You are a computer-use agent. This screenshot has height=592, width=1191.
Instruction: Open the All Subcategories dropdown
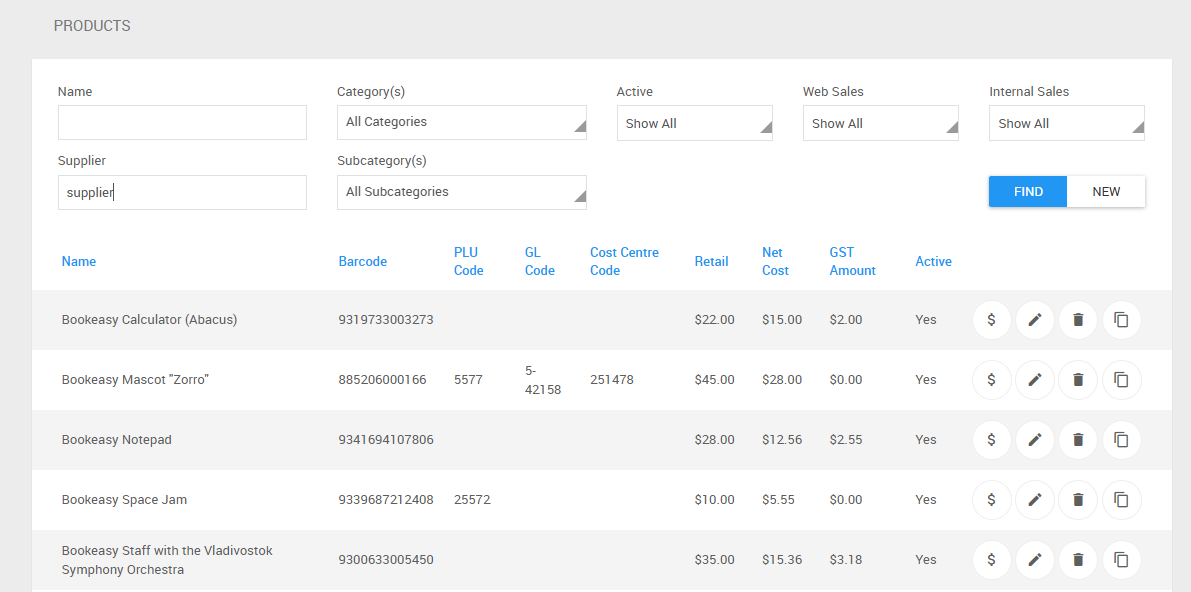(x=462, y=192)
